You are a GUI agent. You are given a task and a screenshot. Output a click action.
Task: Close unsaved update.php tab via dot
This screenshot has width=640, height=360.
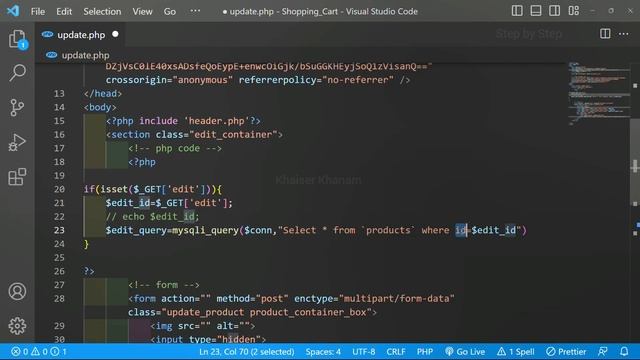(x=116, y=34)
